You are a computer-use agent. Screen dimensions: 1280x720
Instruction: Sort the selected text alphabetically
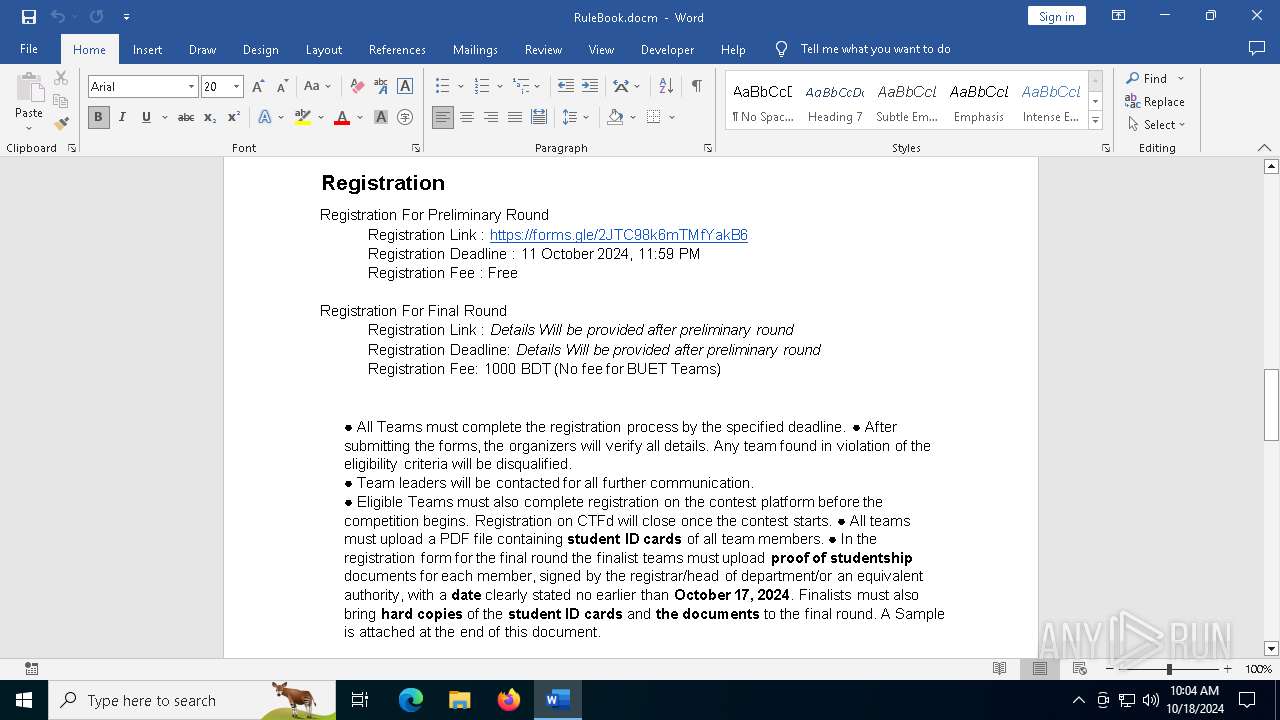[666, 87]
